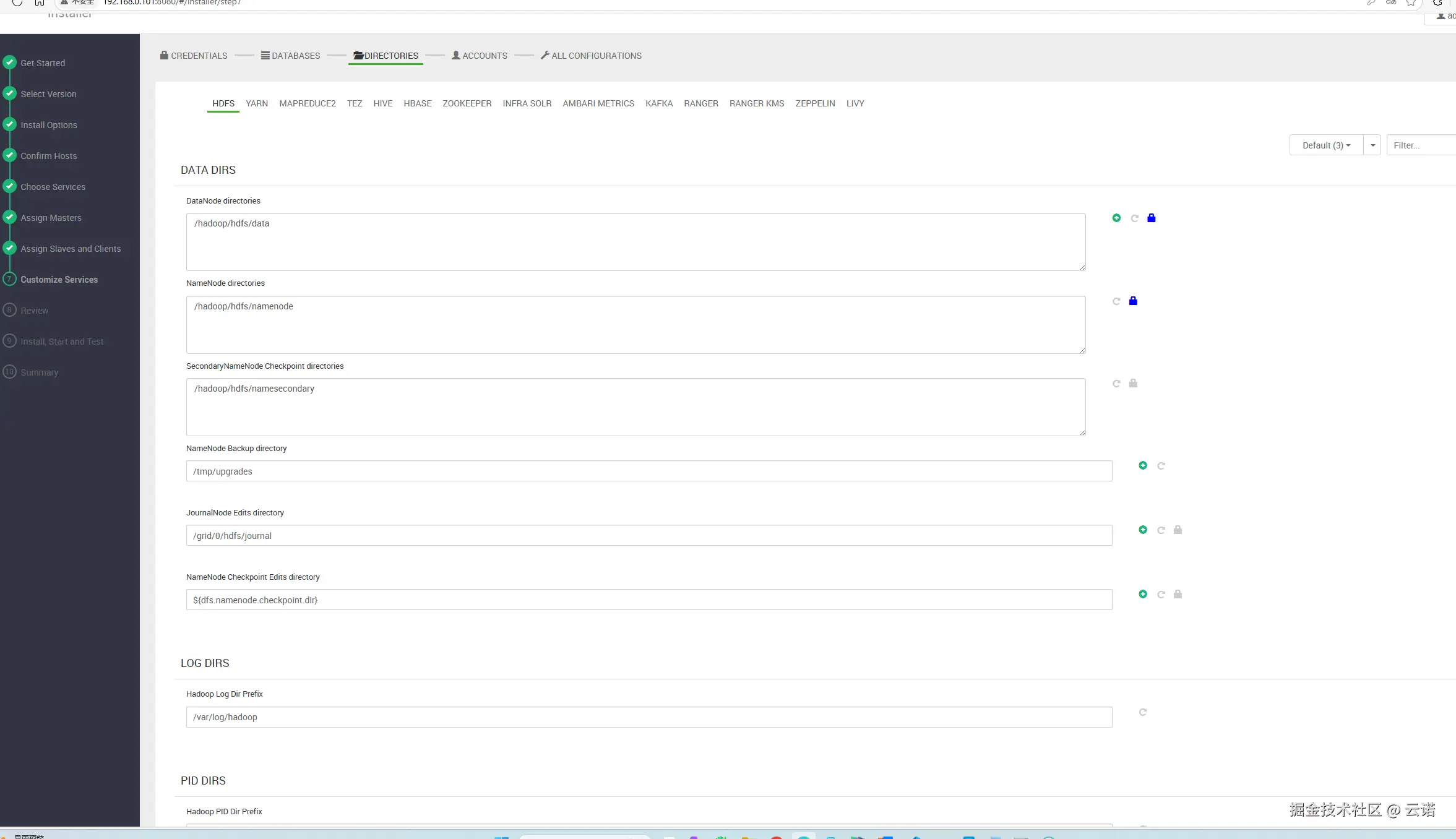1456x839 pixels.
Task: Open the KAFKA service tab
Action: pos(658,103)
